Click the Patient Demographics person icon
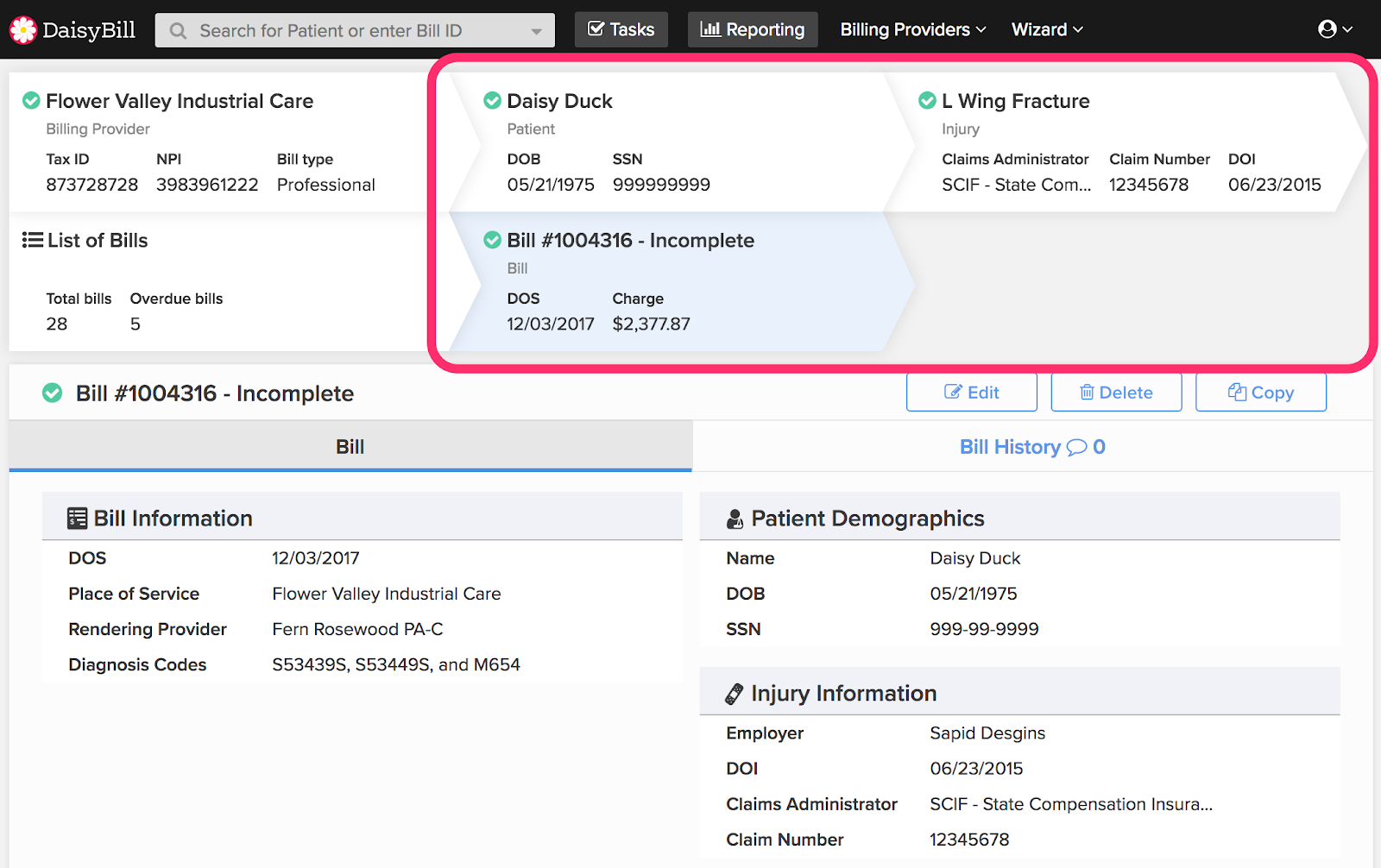The height and width of the screenshot is (868, 1381). pos(735,519)
